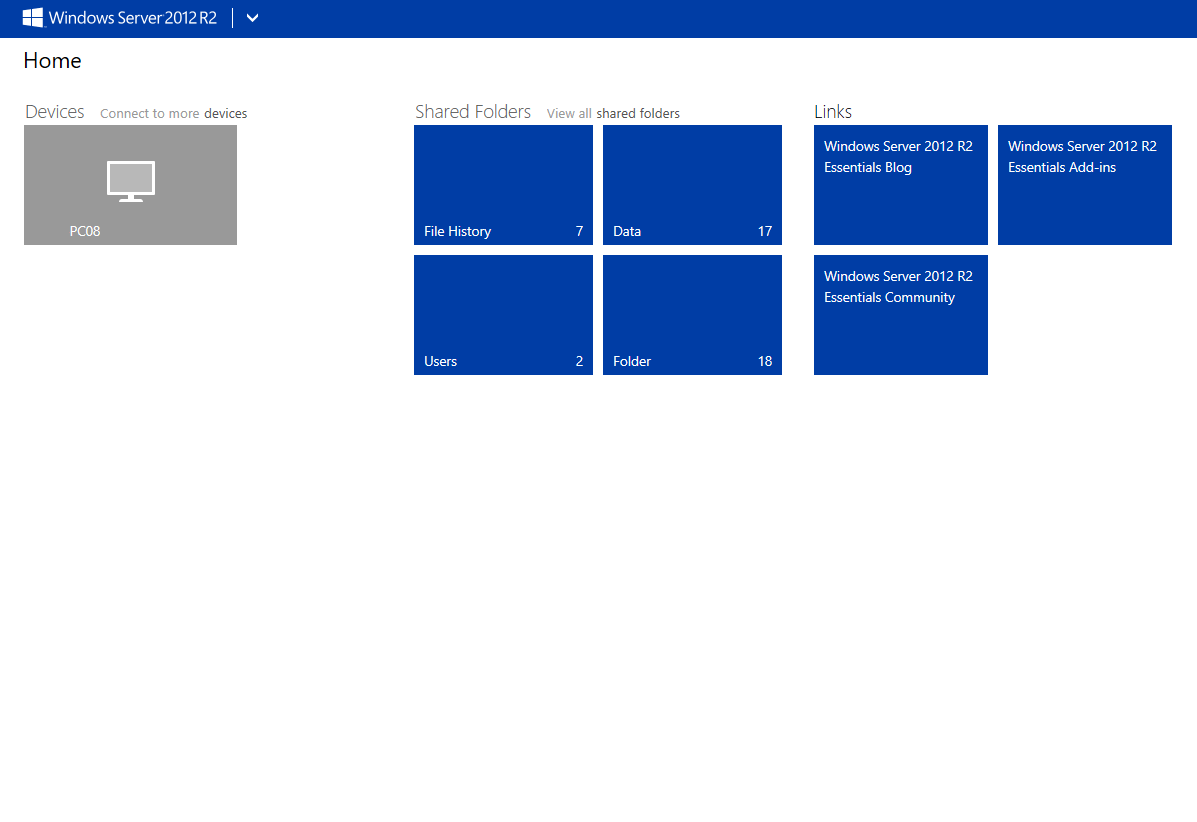Click the Windows Server 2012 R2 header title

[133, 18]
